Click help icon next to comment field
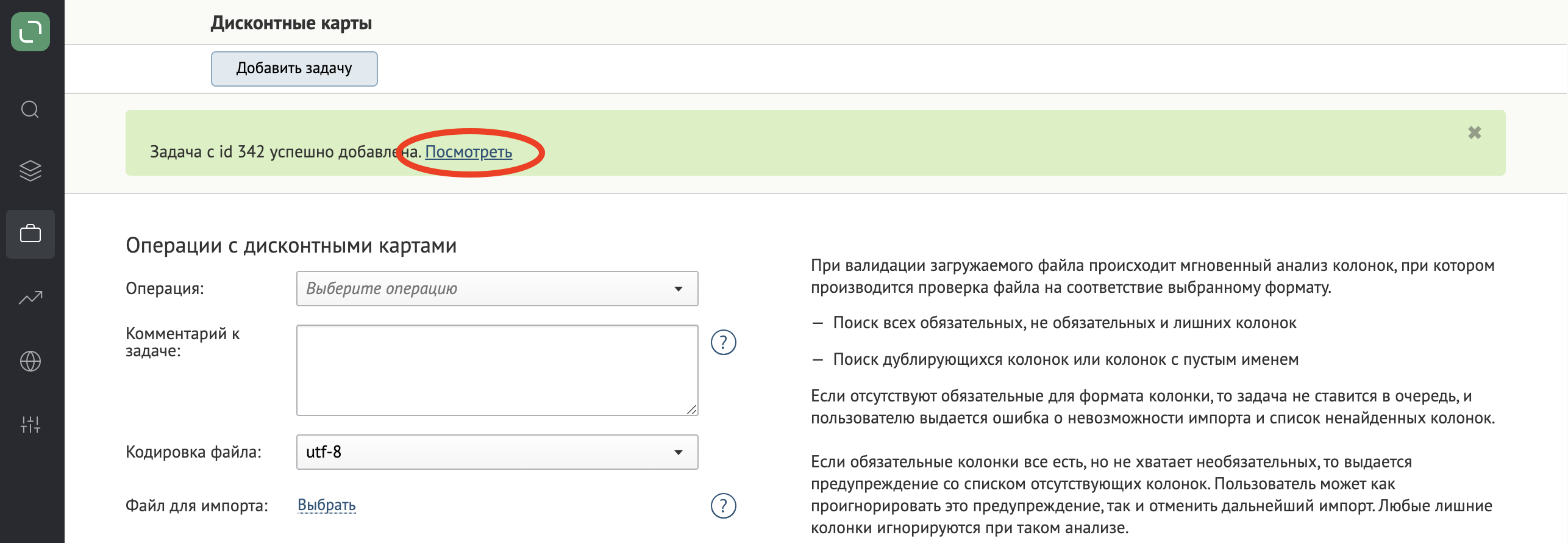 point(724,342)
